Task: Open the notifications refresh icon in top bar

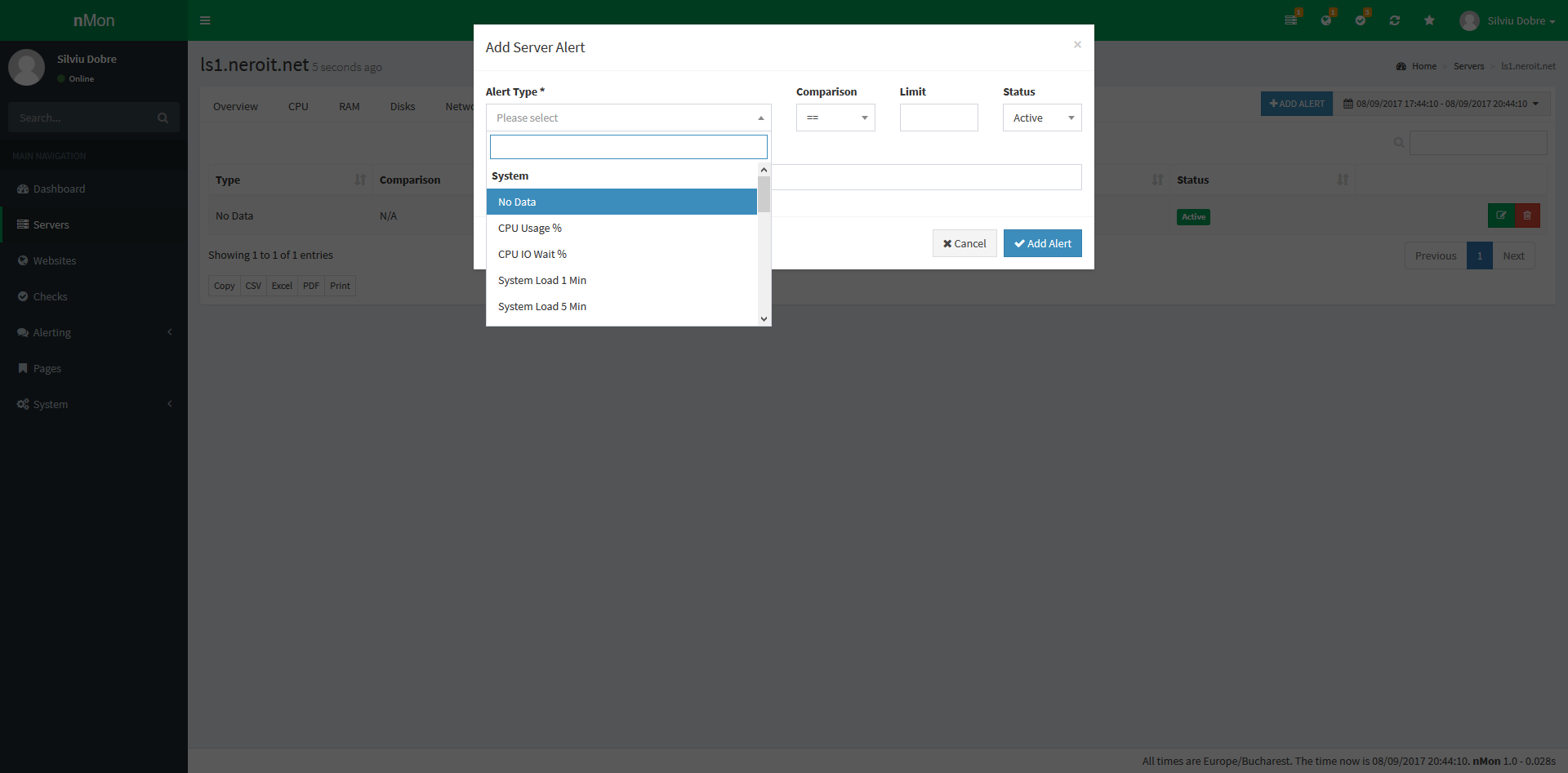Action: click(x=1395, y=20)
